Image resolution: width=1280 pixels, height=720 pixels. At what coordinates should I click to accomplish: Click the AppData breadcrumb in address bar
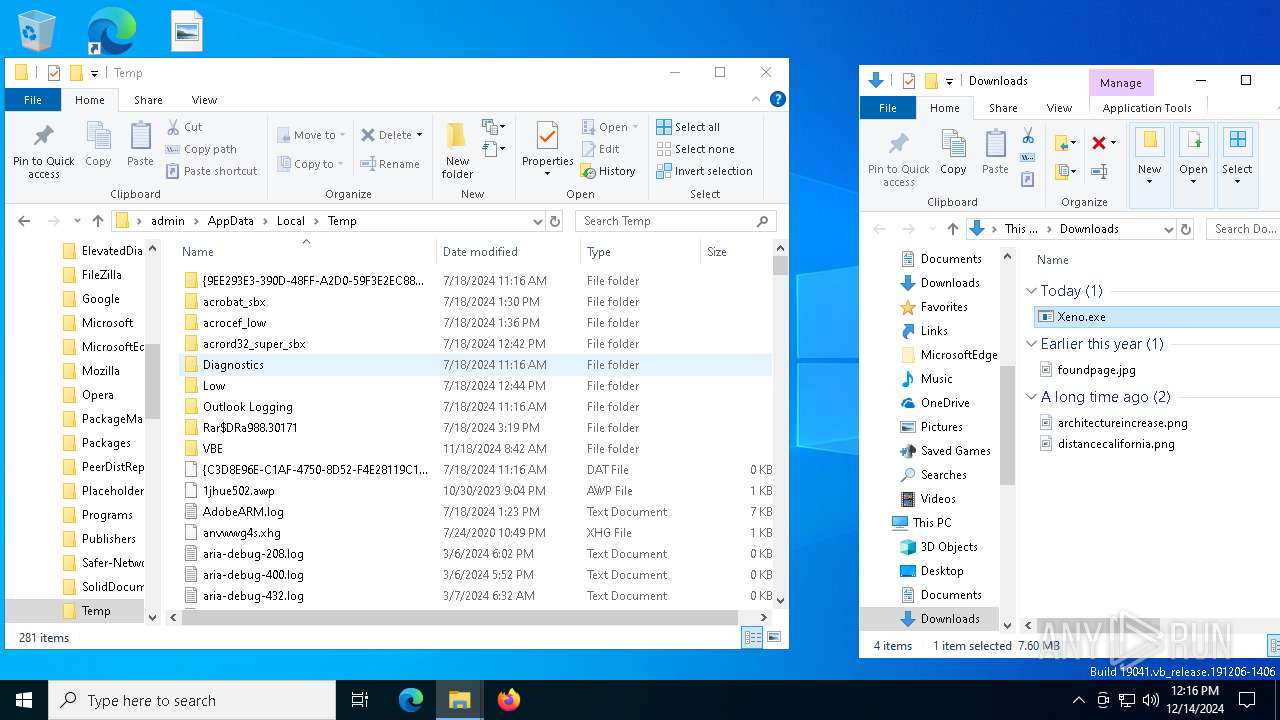(231, 221)
